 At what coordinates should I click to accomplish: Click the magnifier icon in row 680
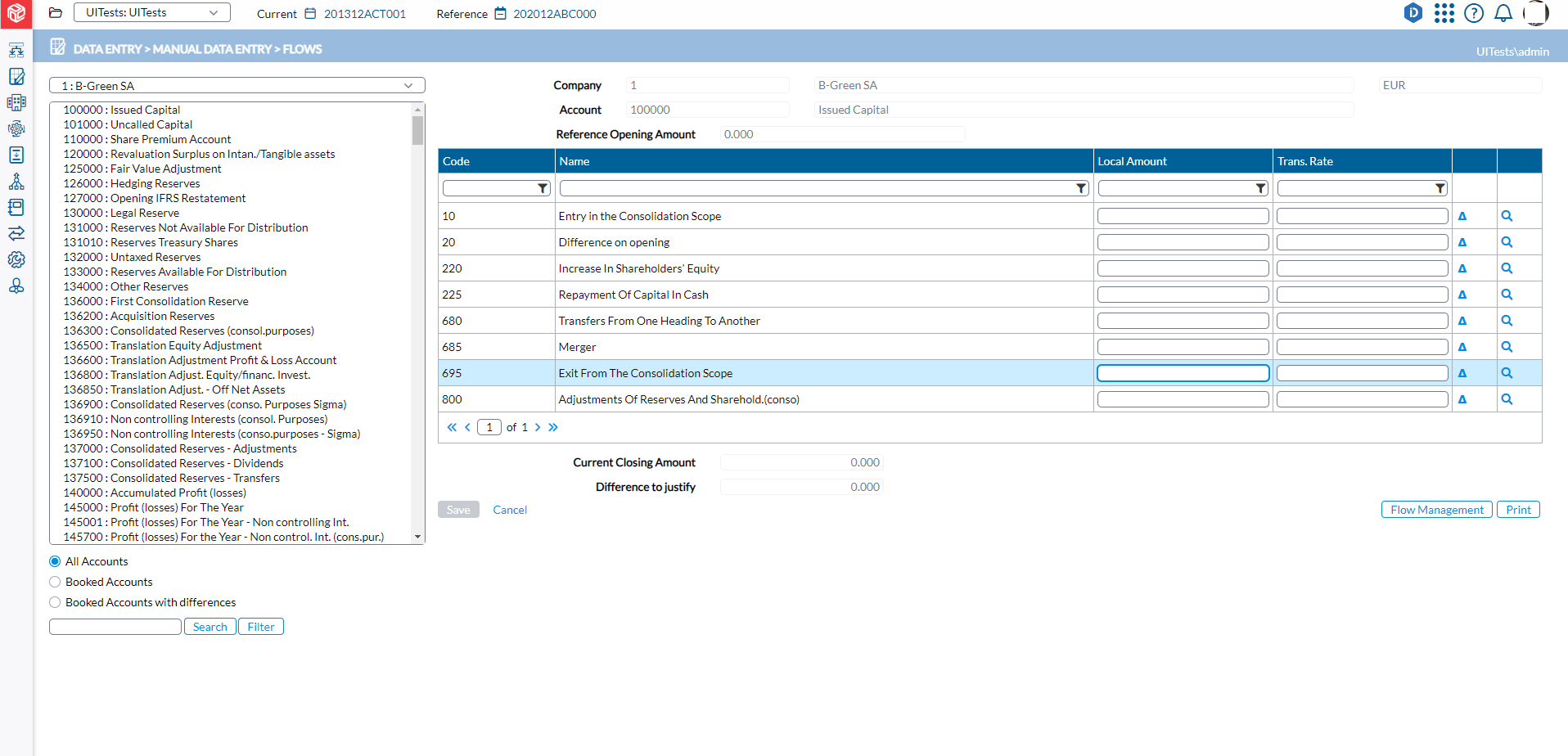pos(1507,321)
